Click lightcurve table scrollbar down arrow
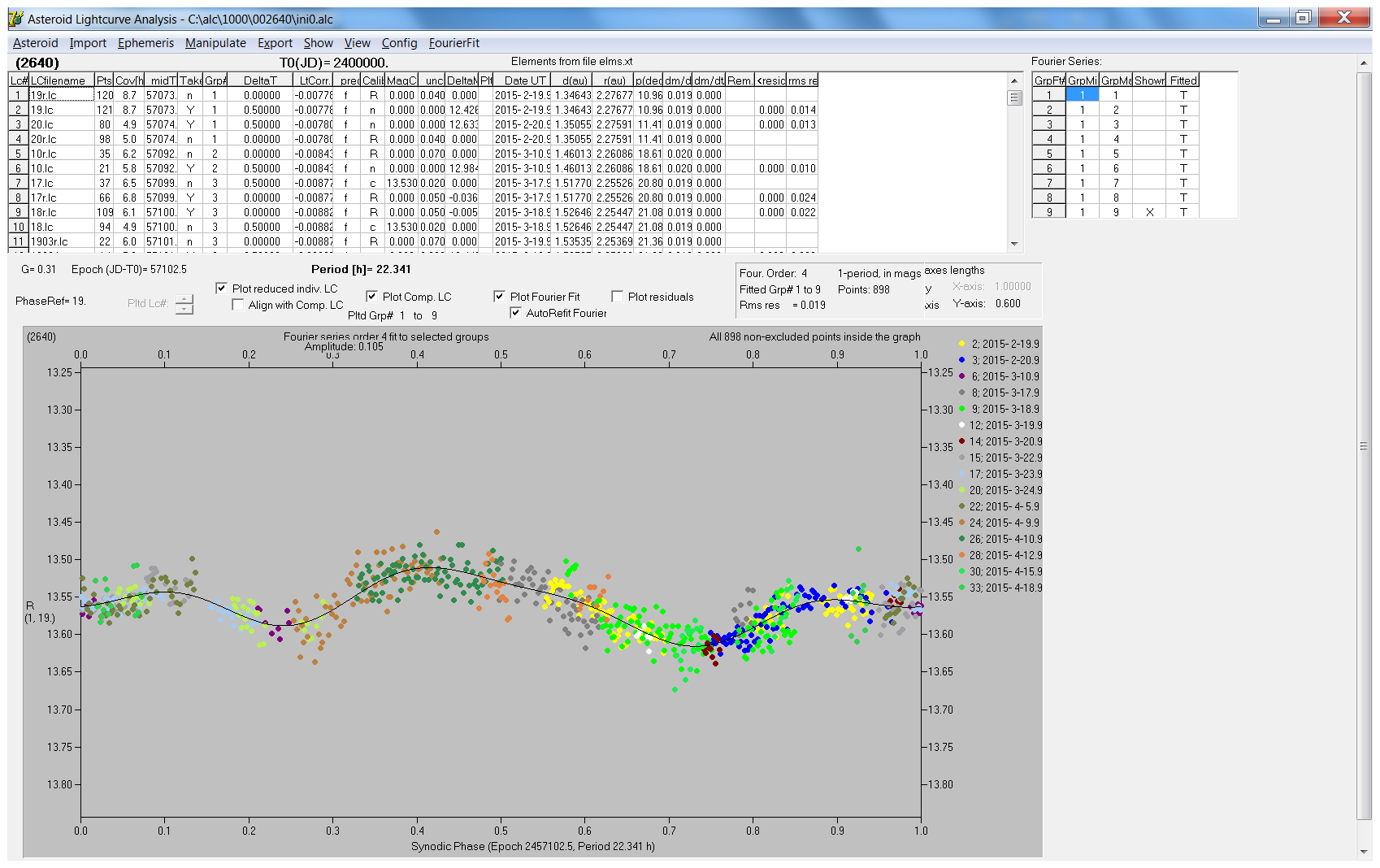Viewport: 1380px width, 868px height. click(1014, 244)
